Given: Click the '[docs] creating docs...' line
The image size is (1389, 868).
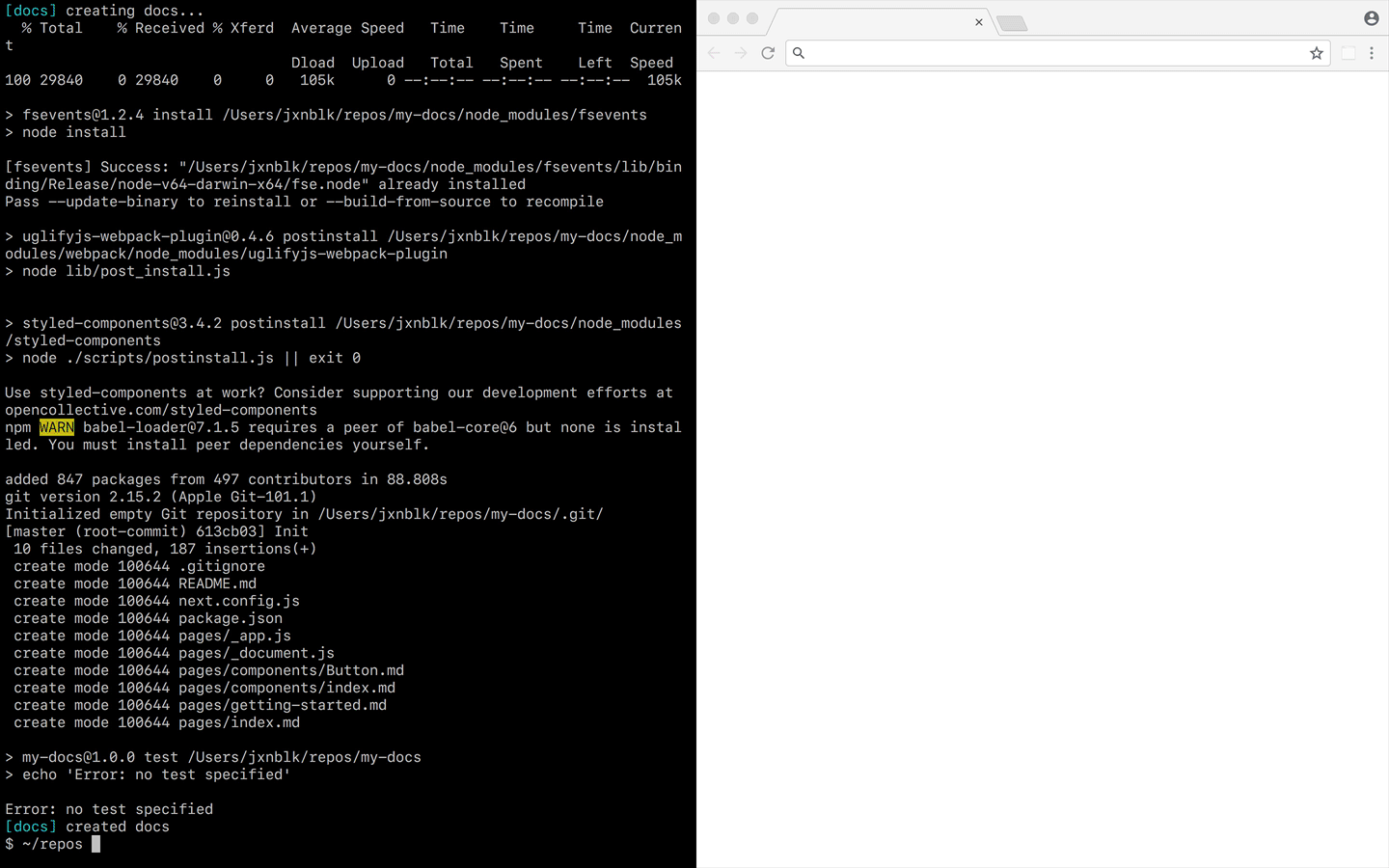Looking at the screenshot, I should [104, 11].
